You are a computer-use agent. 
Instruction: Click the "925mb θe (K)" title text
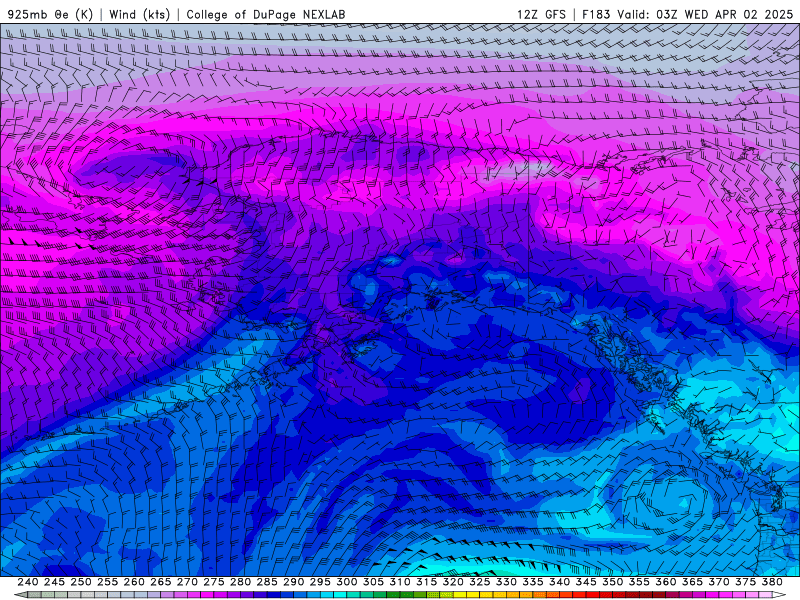pyautogui.click(x=50, y=14)
